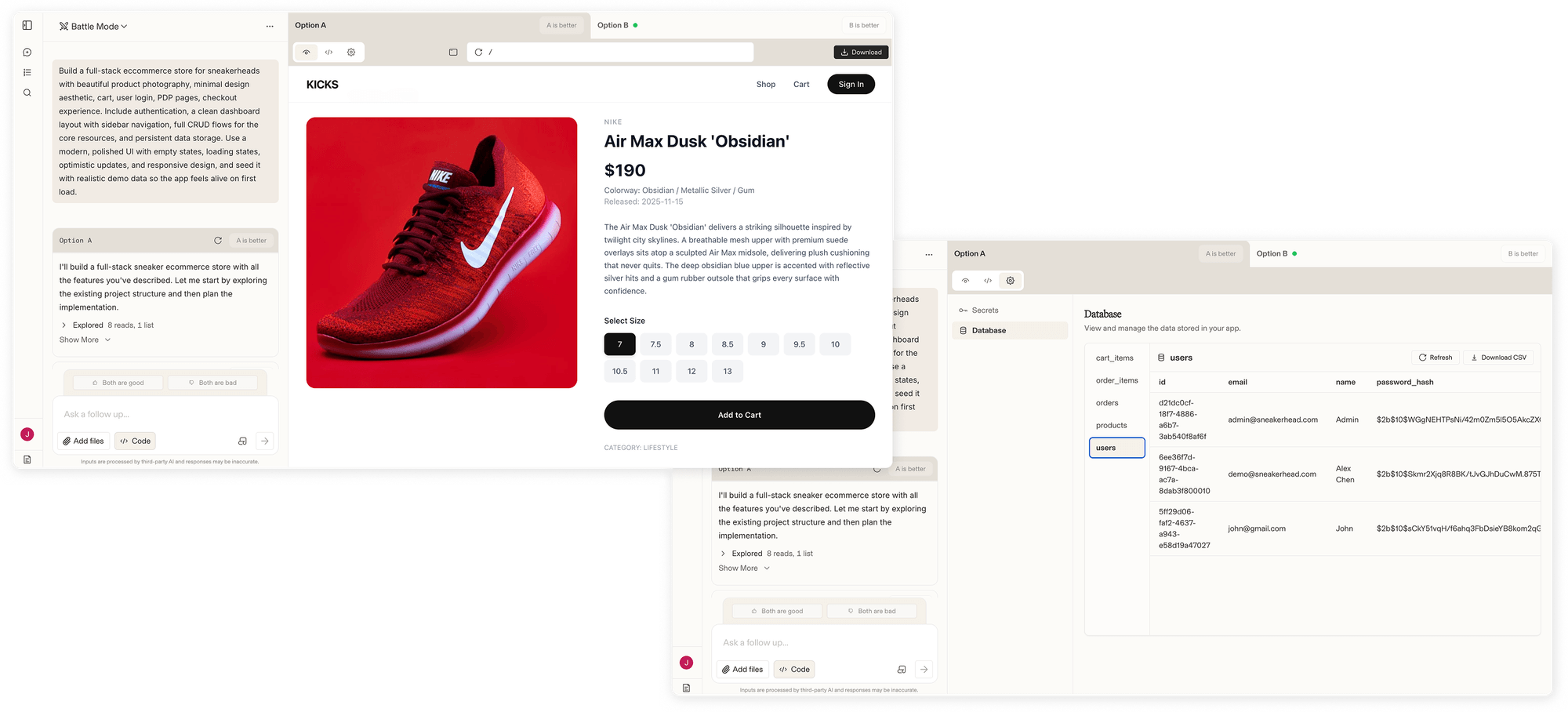Click the red Nike sneaker product image
Screen dimensions: 1568x712
(441, 252)
